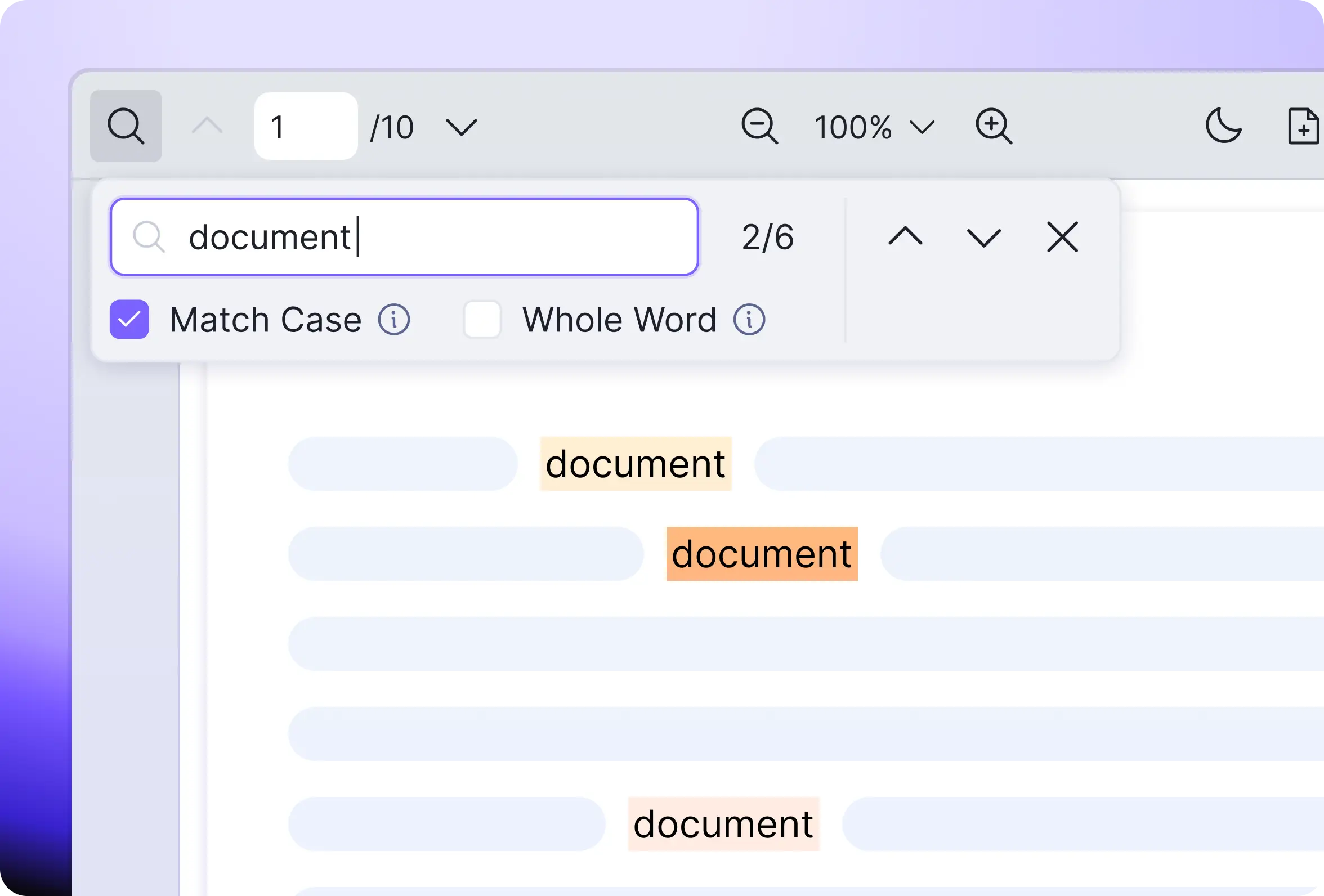Click the add document file icon
The image size is (1324, 896).
pyautogui.click(x=1304, y=126)
